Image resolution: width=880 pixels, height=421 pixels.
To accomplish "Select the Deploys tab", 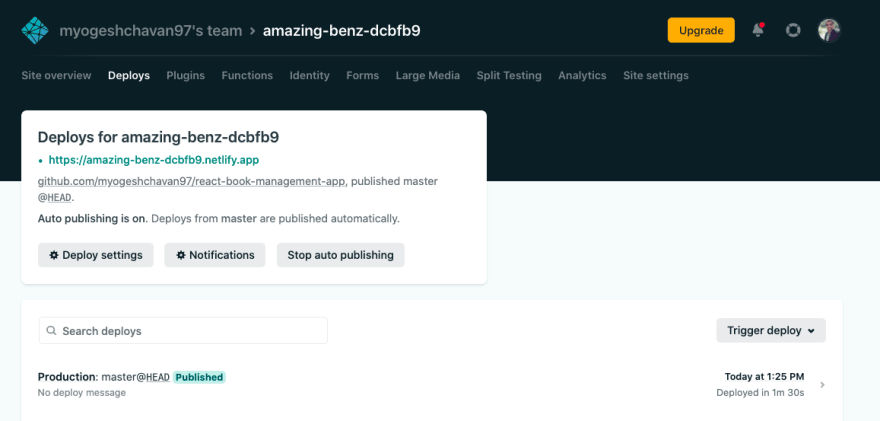I will point(129,75).
